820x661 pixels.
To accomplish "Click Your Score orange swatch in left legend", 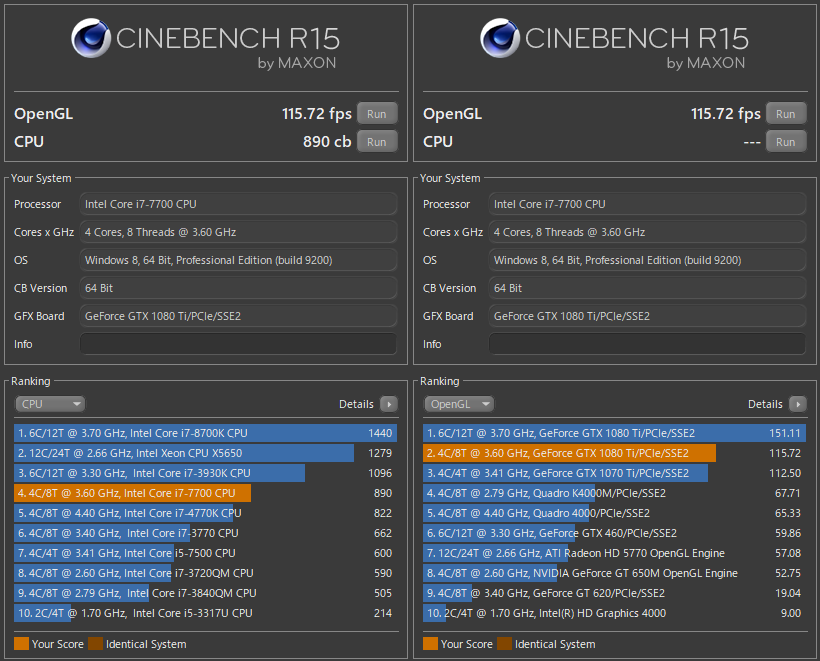I will point(21,644).
